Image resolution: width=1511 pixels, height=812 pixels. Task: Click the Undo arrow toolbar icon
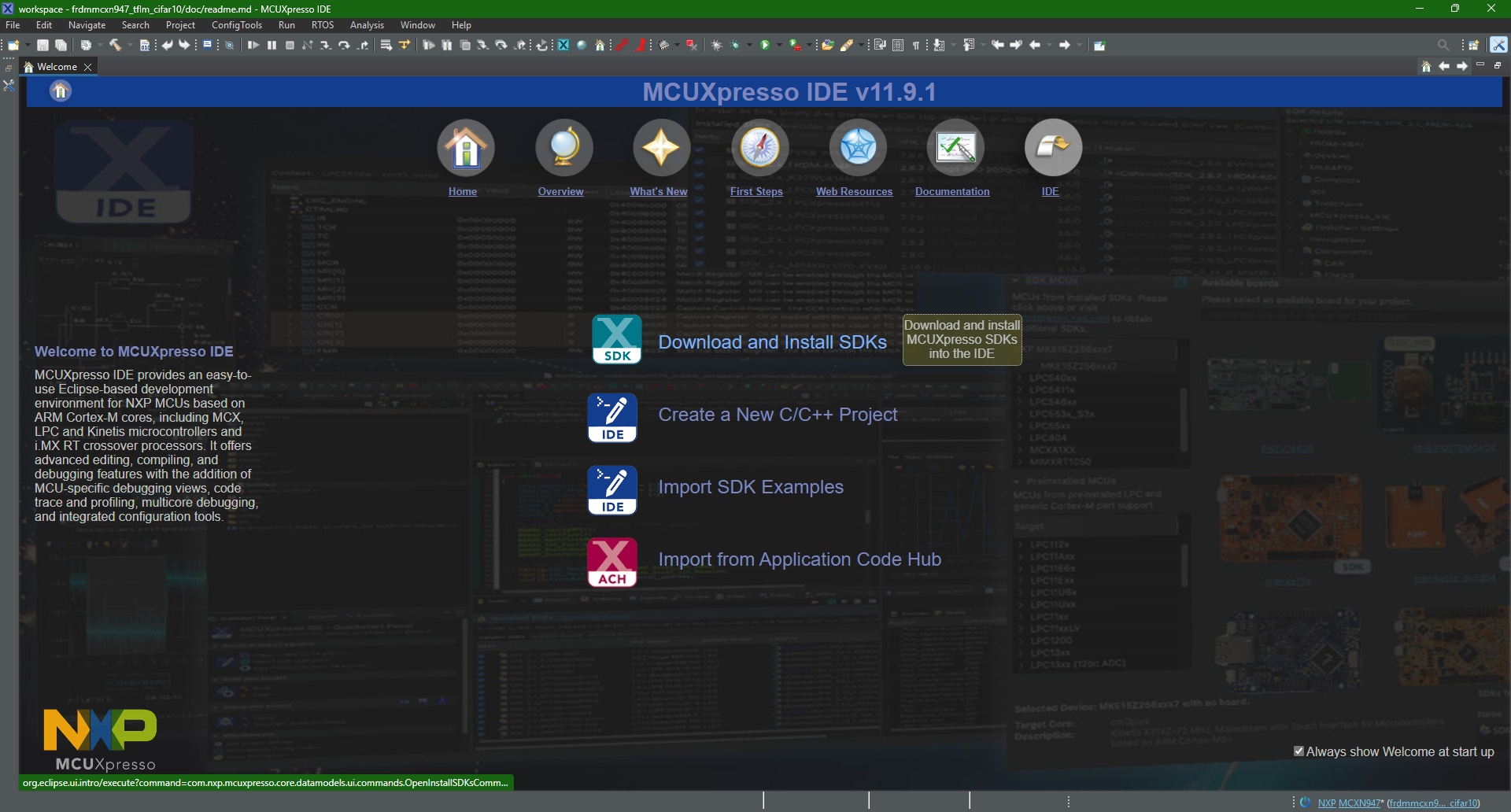[167, 45]
